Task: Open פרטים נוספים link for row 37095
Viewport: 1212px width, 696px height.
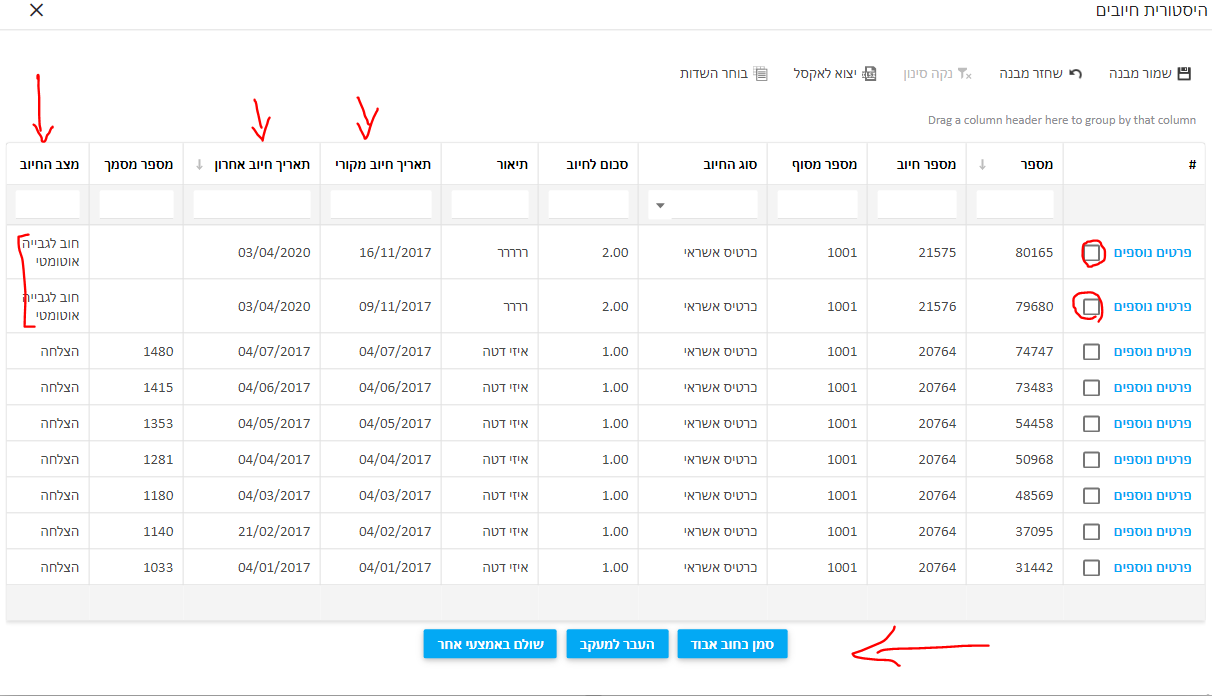Action: (x=1153, y=532)
